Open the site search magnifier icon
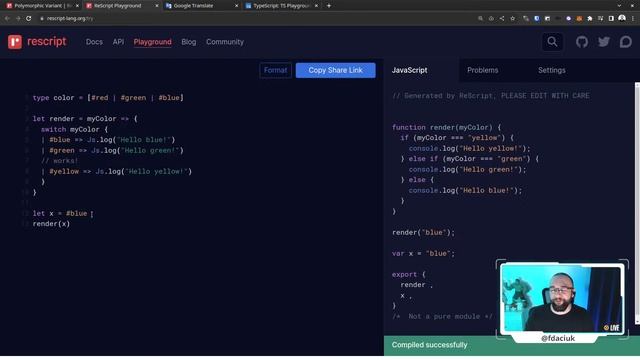 click(x=552, y=42)
